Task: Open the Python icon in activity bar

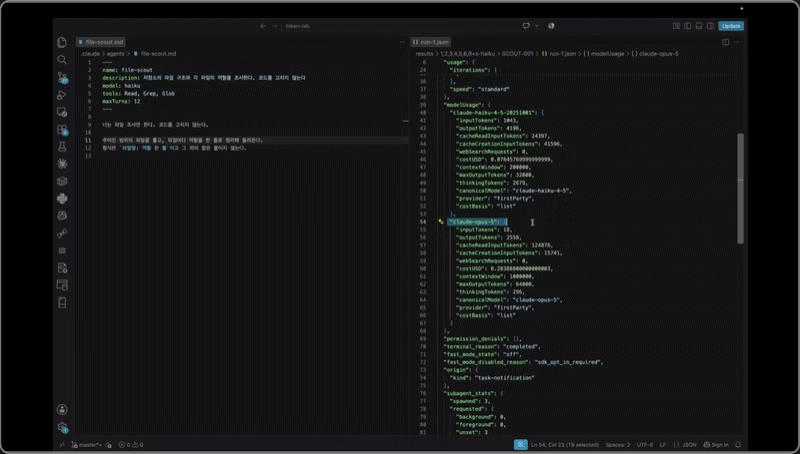Action: pos(62,198)
